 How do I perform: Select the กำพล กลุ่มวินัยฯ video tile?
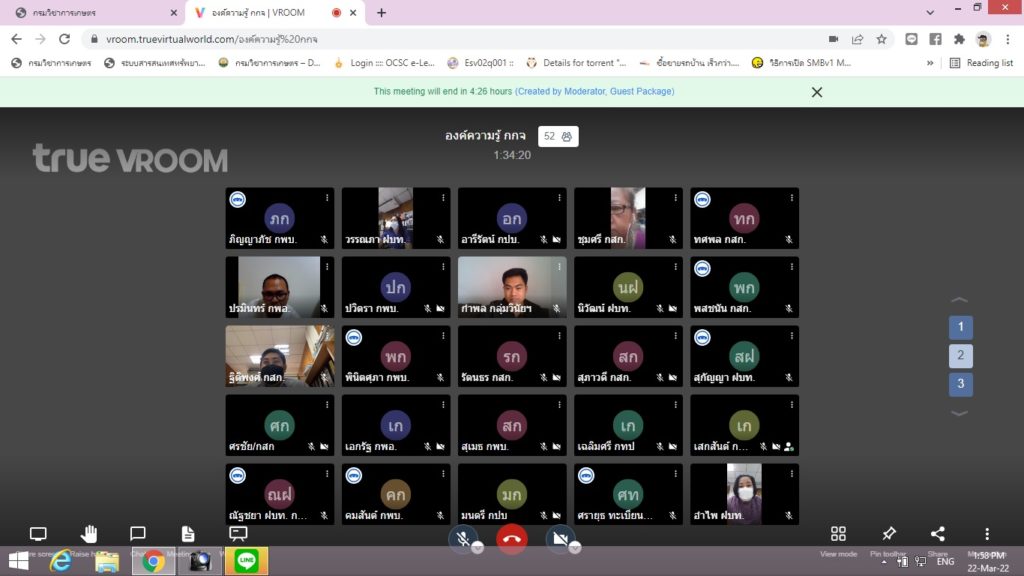click(512, 287)
